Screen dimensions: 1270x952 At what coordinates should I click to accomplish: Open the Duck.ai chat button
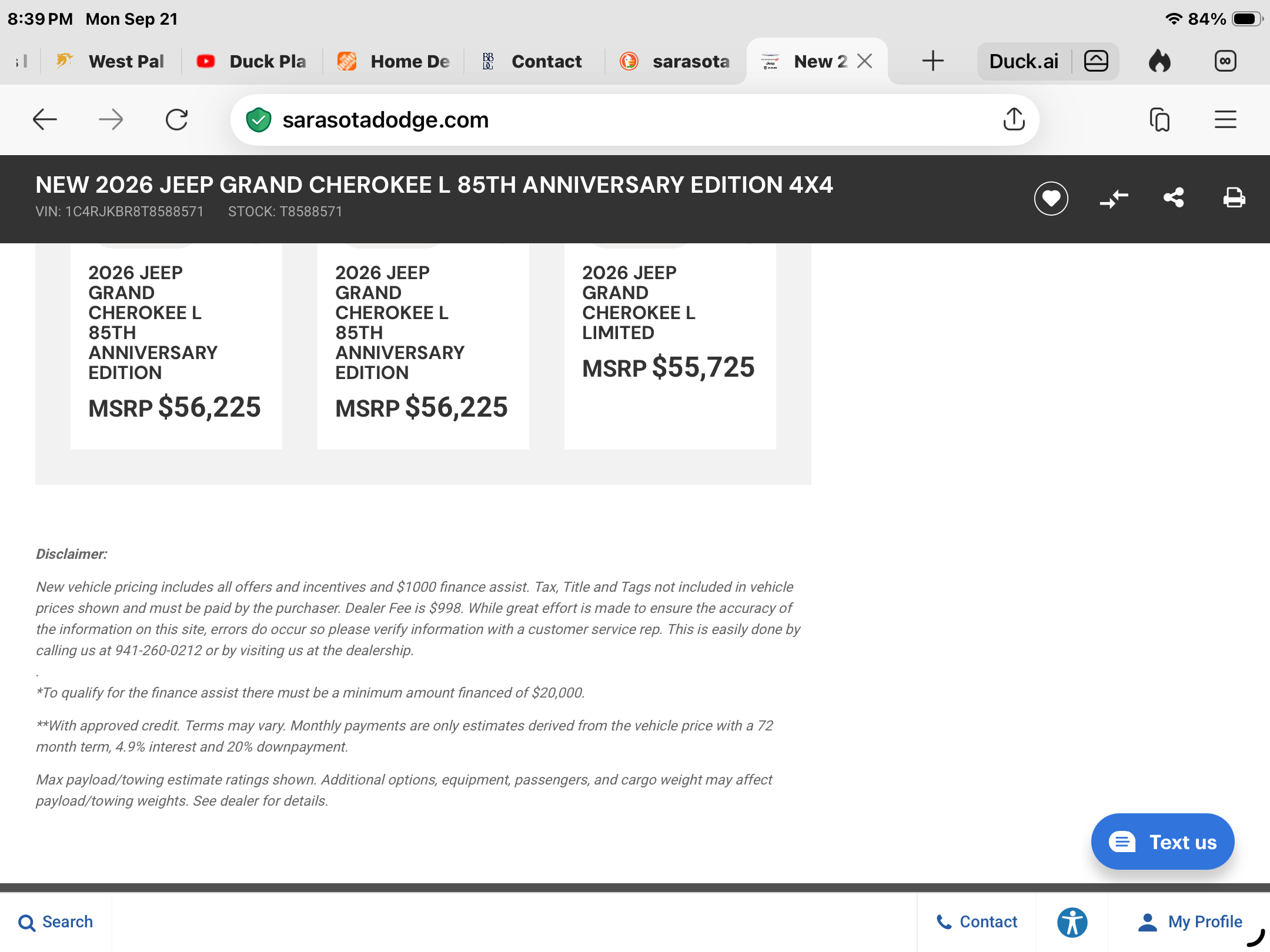1024,61
